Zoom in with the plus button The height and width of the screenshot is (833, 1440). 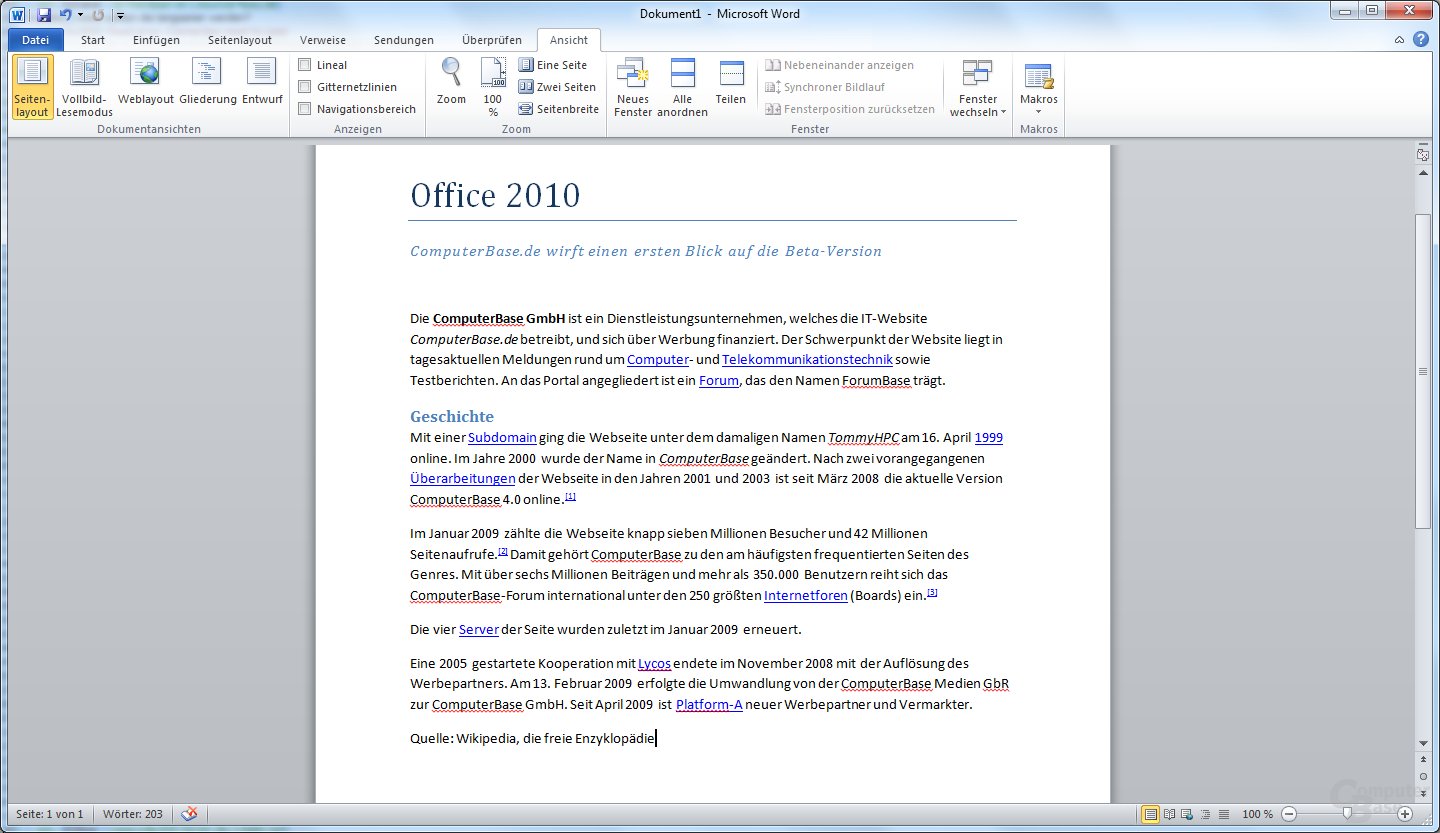(x=1405, y=814)
